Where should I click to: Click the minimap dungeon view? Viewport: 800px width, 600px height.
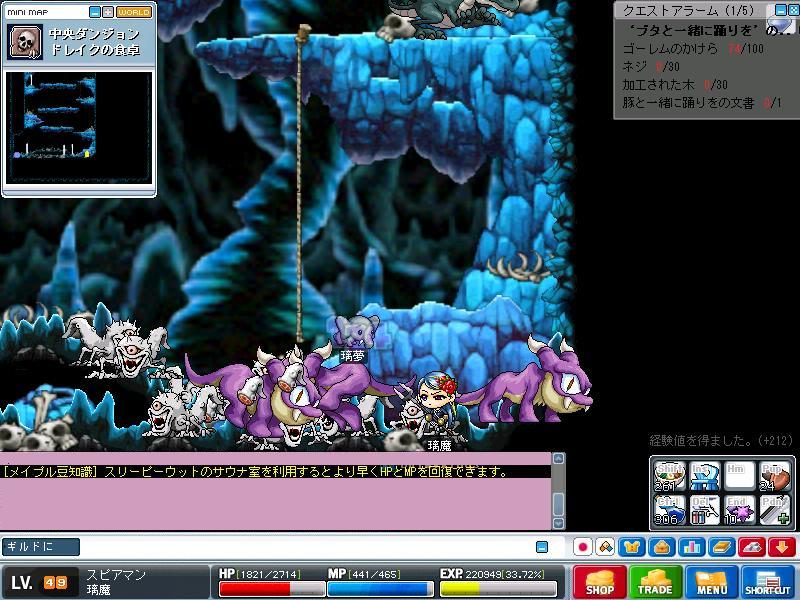coord(79,128)
